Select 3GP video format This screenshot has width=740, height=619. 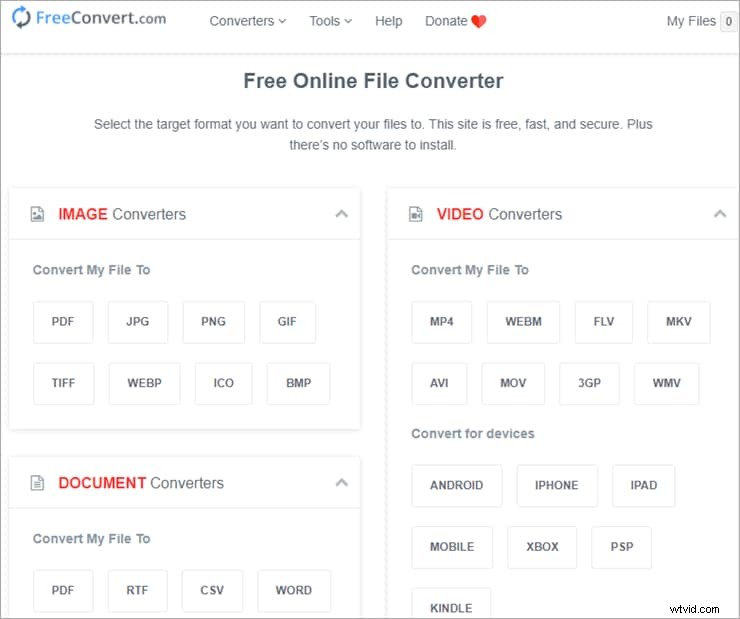point(589,384)
